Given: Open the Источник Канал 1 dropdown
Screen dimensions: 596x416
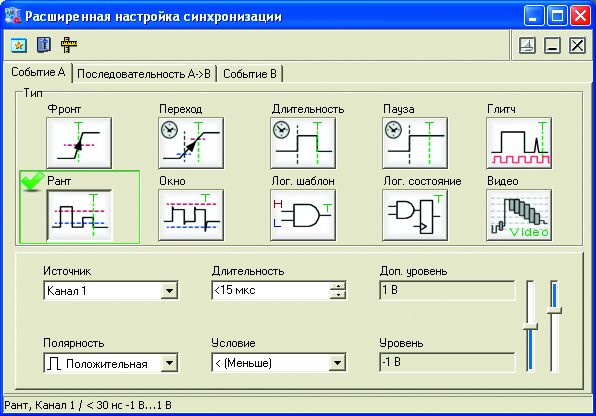Looking at the screenshot, I should (x=169, y=291).
